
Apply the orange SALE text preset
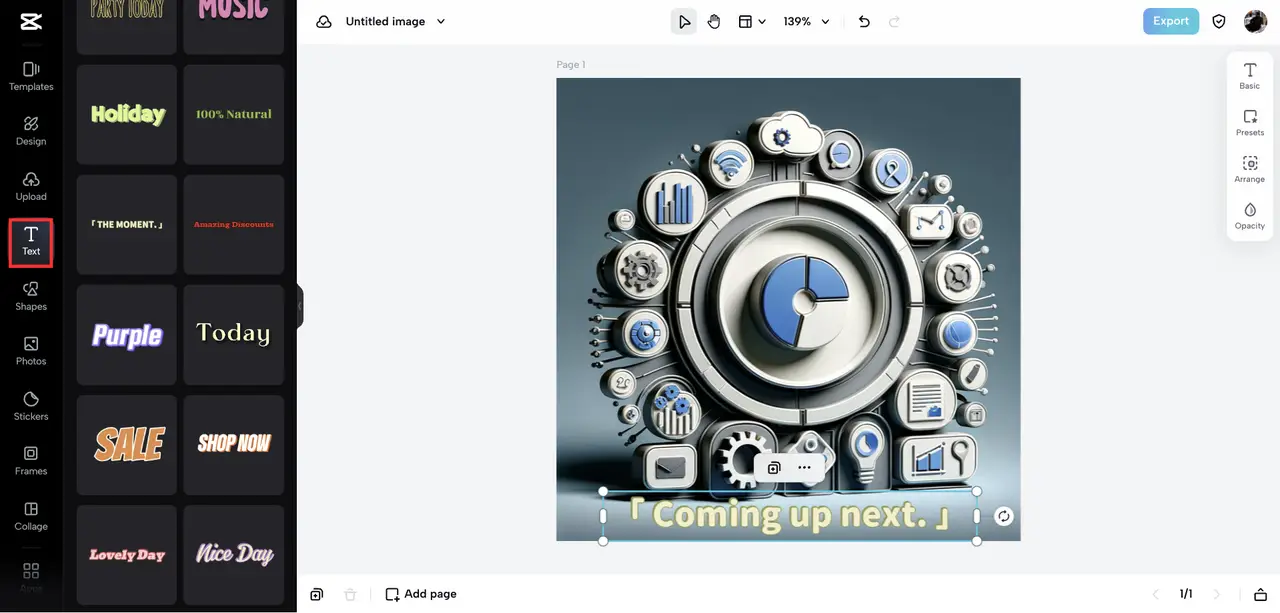pos(127,444)
